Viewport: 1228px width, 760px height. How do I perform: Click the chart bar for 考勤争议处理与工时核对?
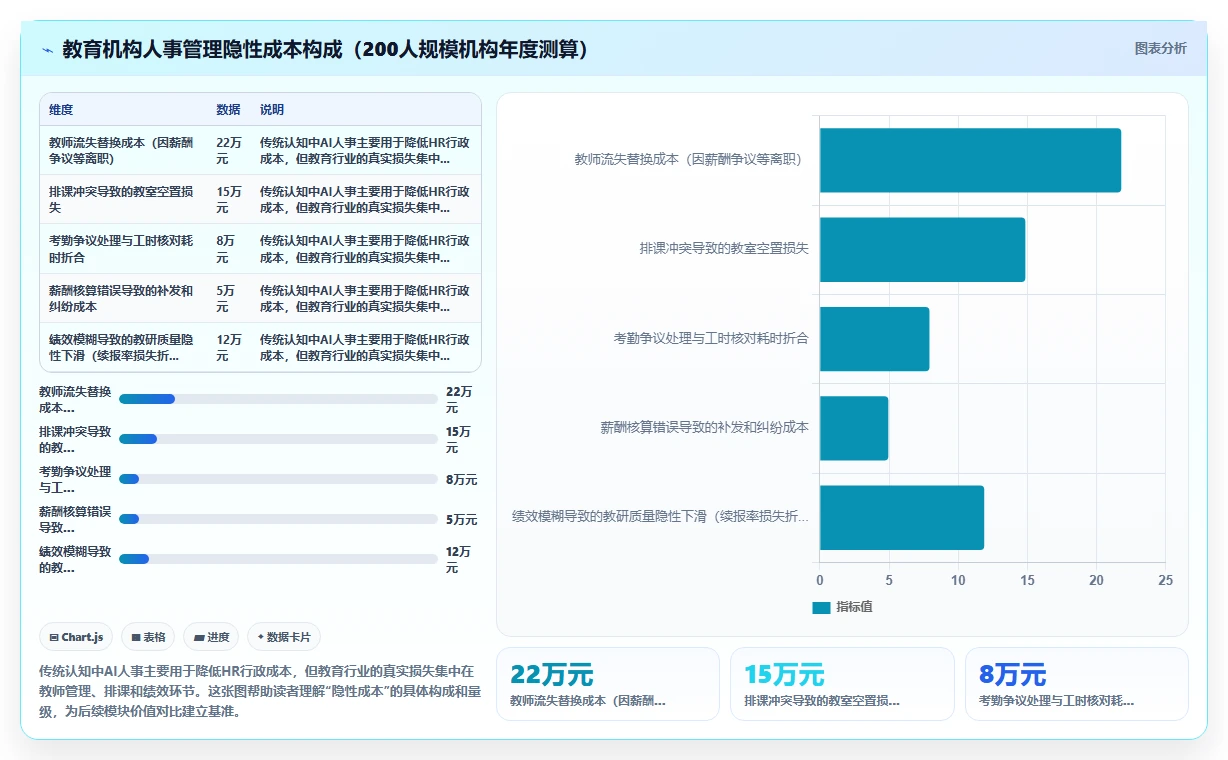[874, 339]
